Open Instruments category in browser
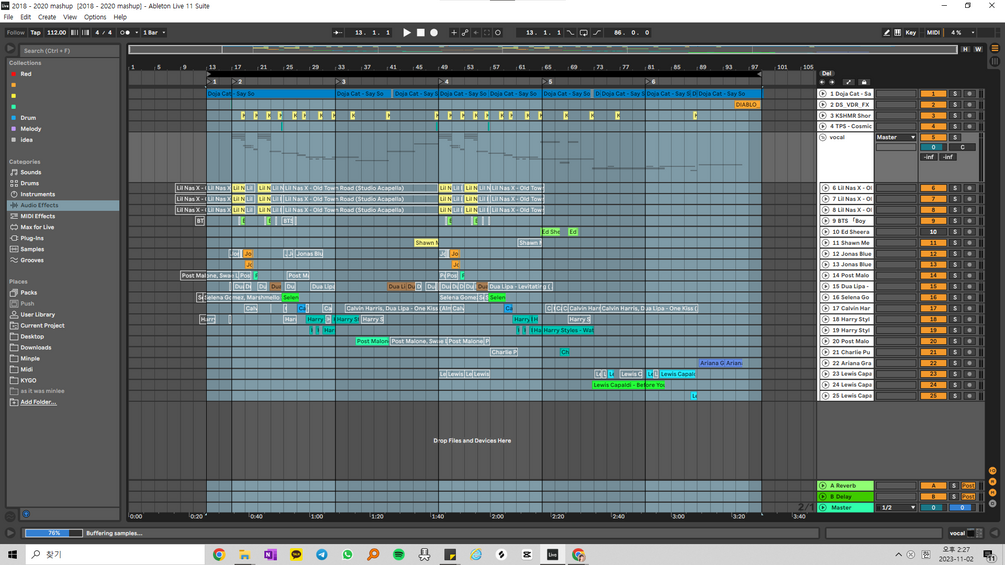The height and width of the screenshot is (565, 1005). (37, 194)
